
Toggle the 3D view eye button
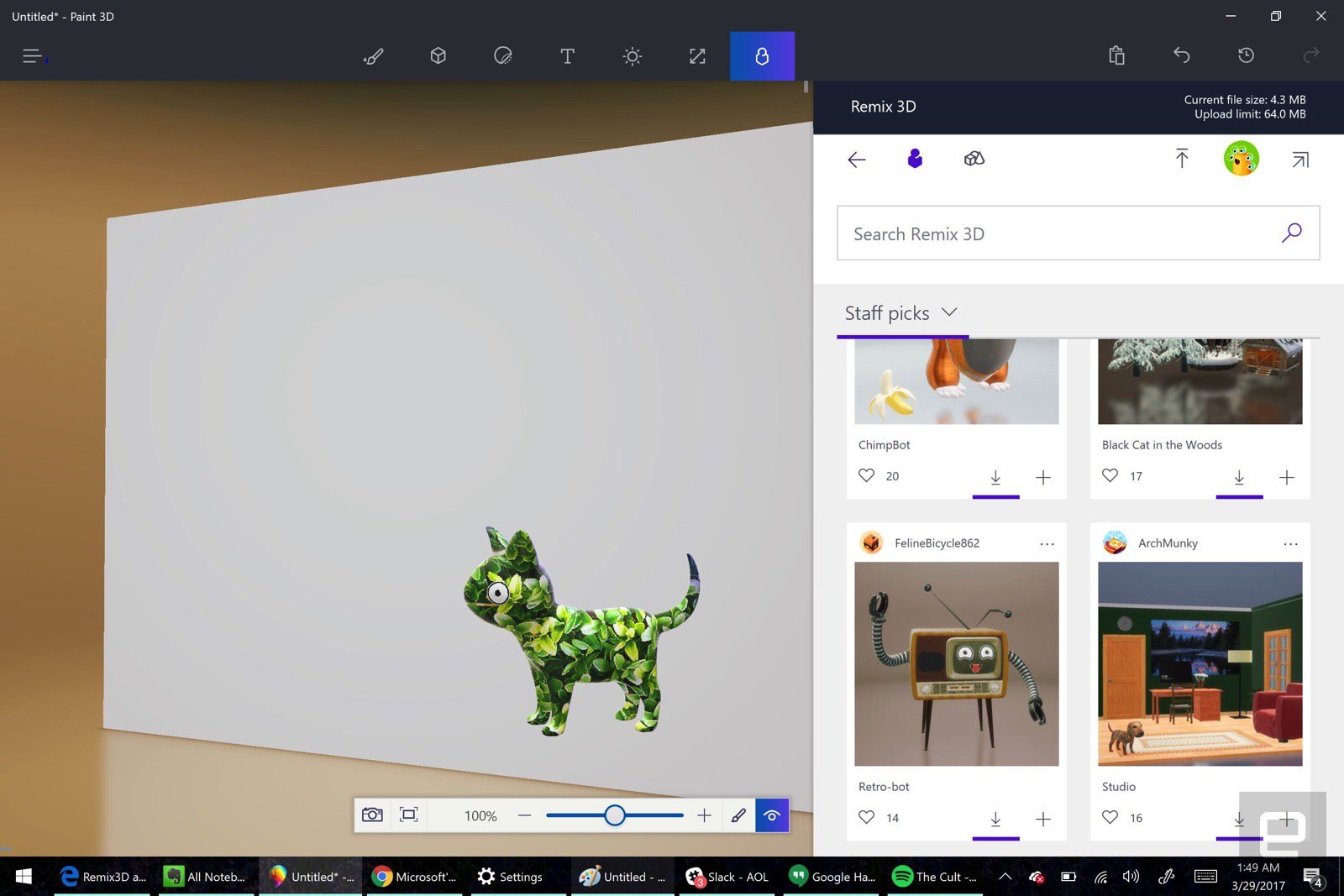pyautogui.click(x=771, y=815)
